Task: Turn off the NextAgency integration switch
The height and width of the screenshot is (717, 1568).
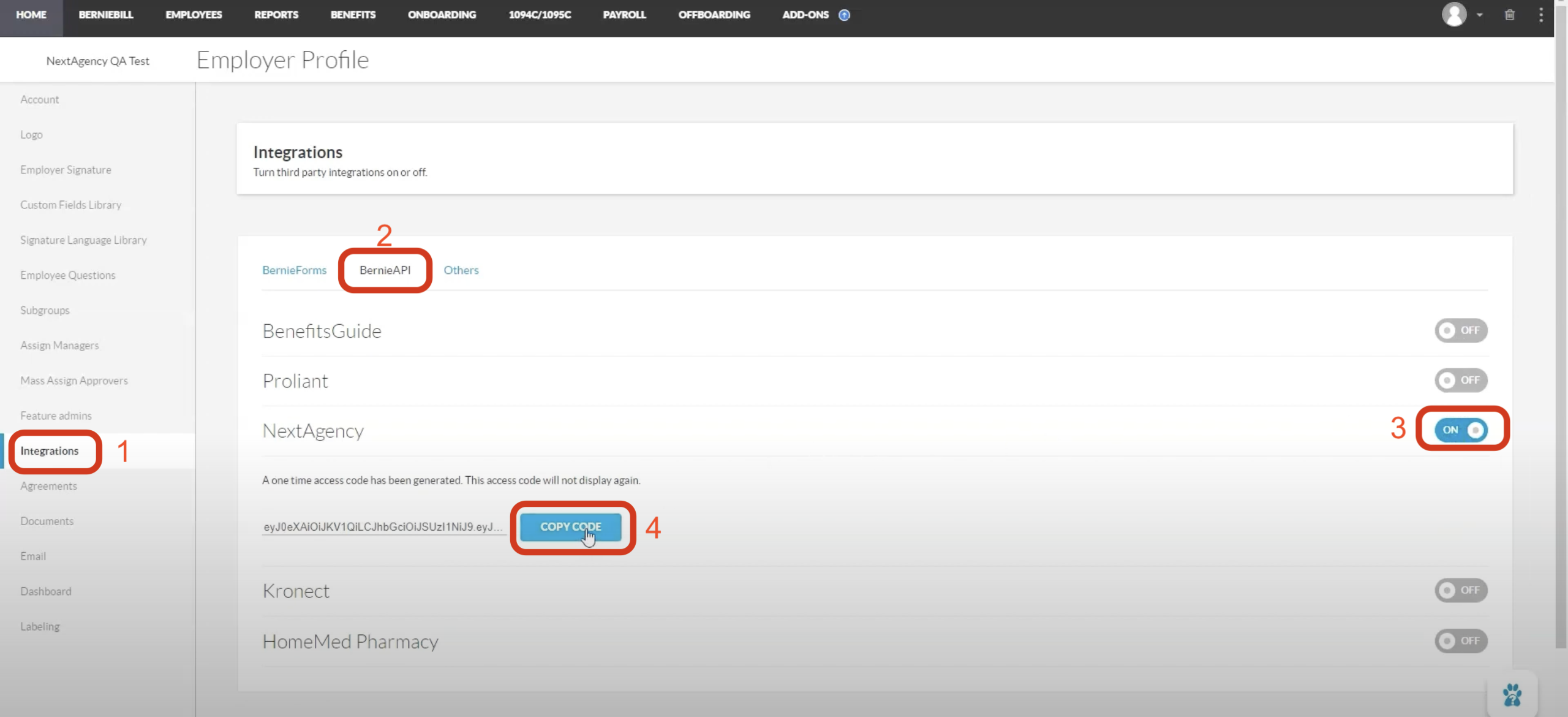Action: 1461,430
